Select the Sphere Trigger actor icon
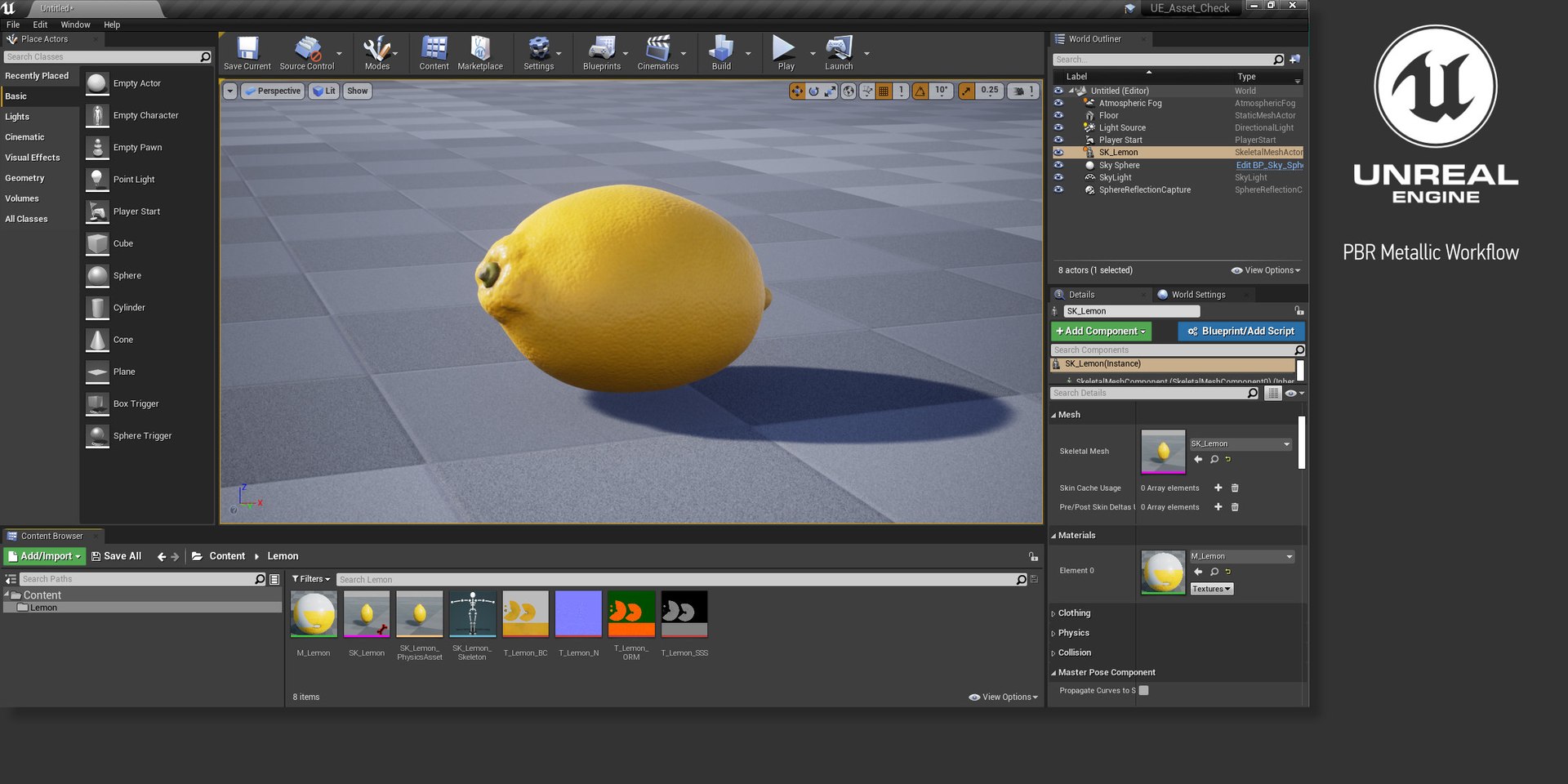The height and width of the screenshot is (784, 1568). click(x=97, y=436)
